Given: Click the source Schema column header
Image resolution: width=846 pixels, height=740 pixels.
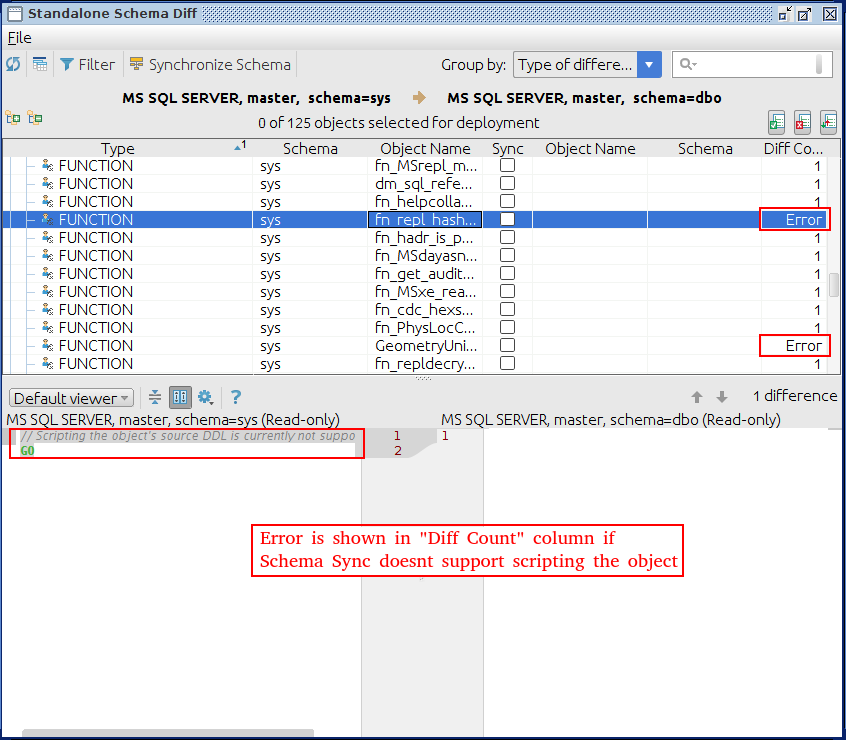Looking at the screenshot, I should click(310, 148).
